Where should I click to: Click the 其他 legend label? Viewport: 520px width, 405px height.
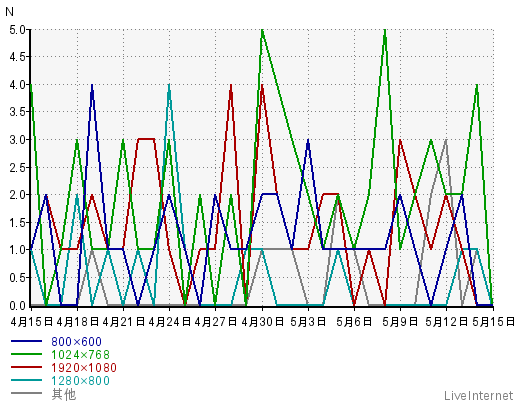pos(64,394)
